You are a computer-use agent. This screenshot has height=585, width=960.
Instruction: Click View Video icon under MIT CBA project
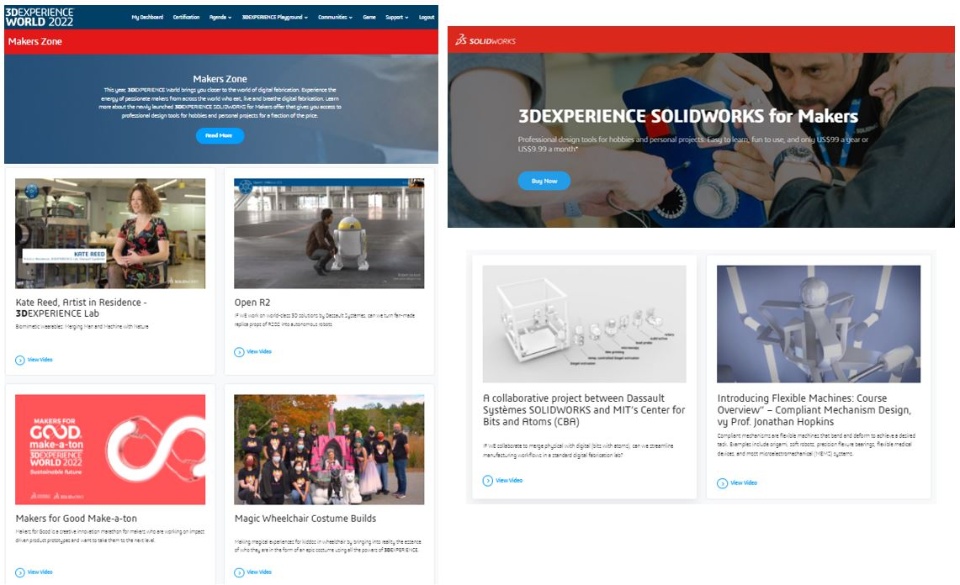click(x=487, y=481)
